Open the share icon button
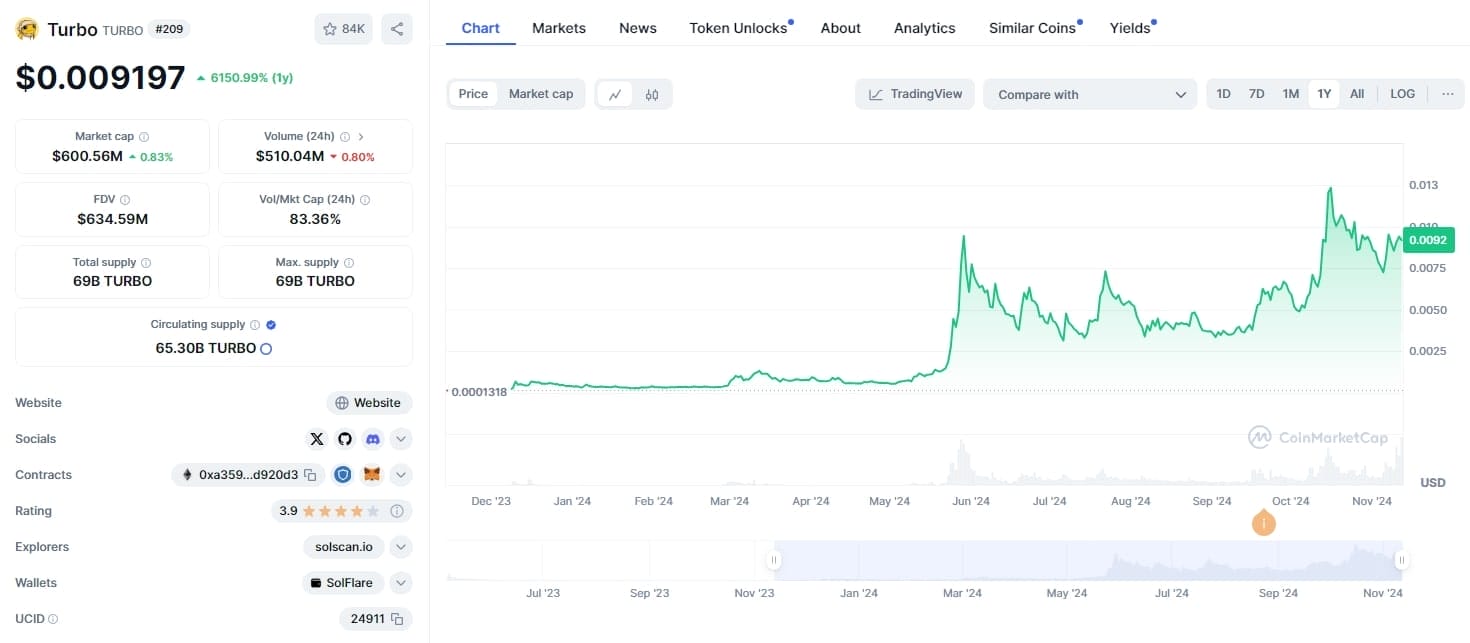This screenshot has width=1470, height=643. point(397,29)
